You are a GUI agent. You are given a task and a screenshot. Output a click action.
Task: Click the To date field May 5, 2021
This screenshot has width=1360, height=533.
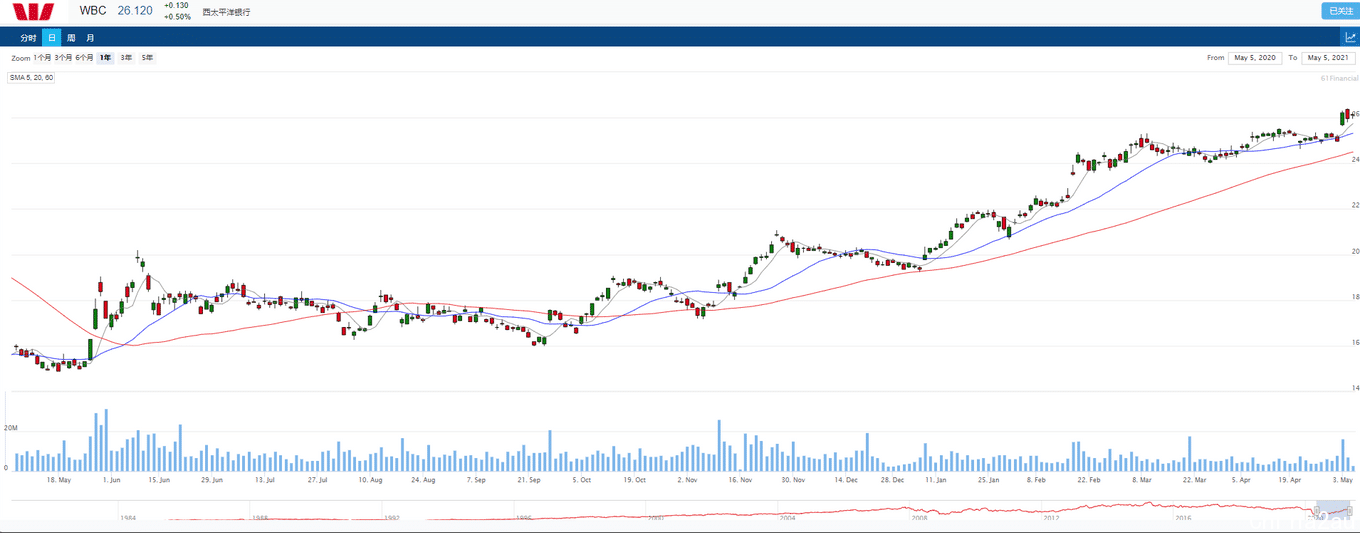coord(1329,58)
